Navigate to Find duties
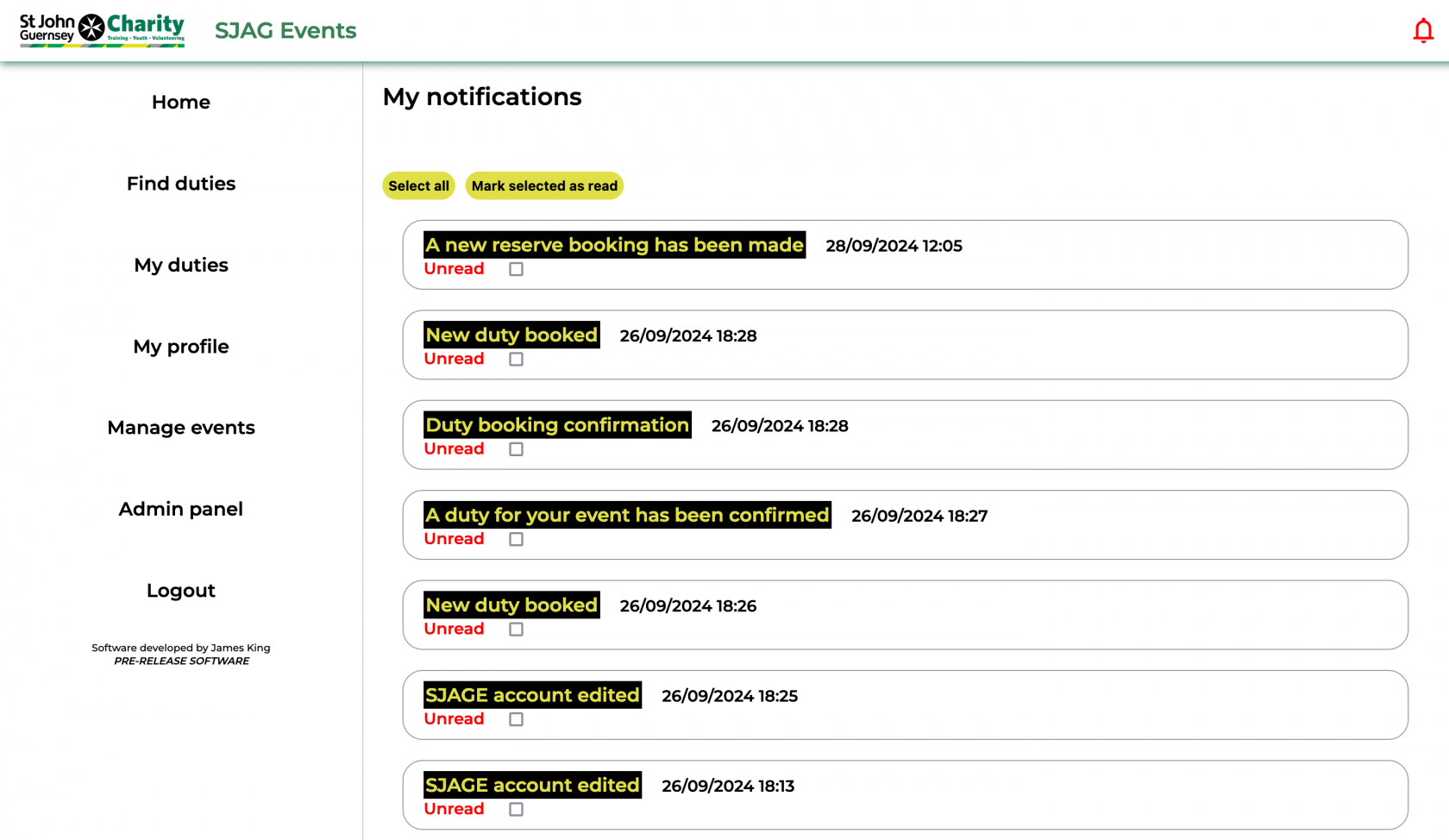 click(x=180, y=183)
